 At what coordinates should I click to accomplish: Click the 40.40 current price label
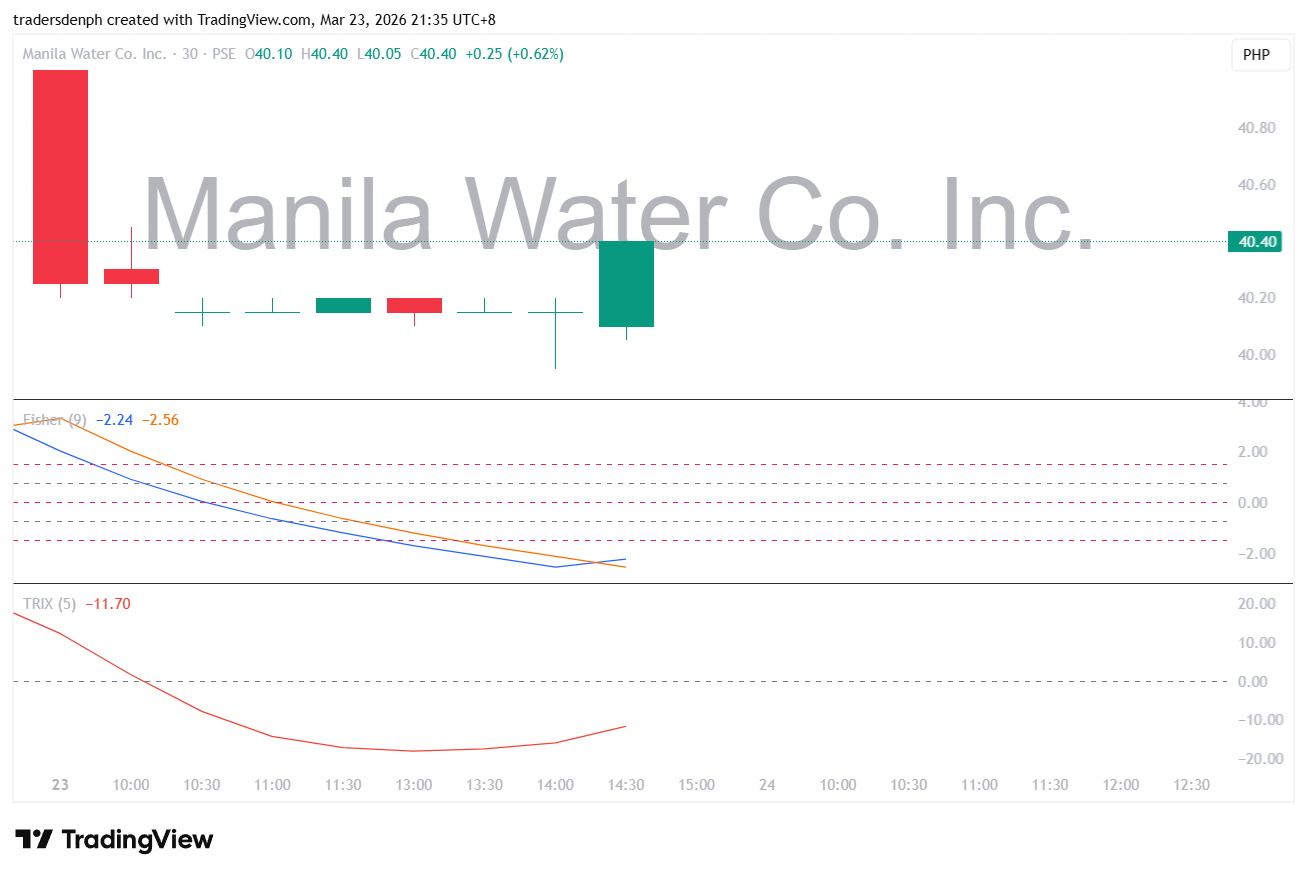1258,241
